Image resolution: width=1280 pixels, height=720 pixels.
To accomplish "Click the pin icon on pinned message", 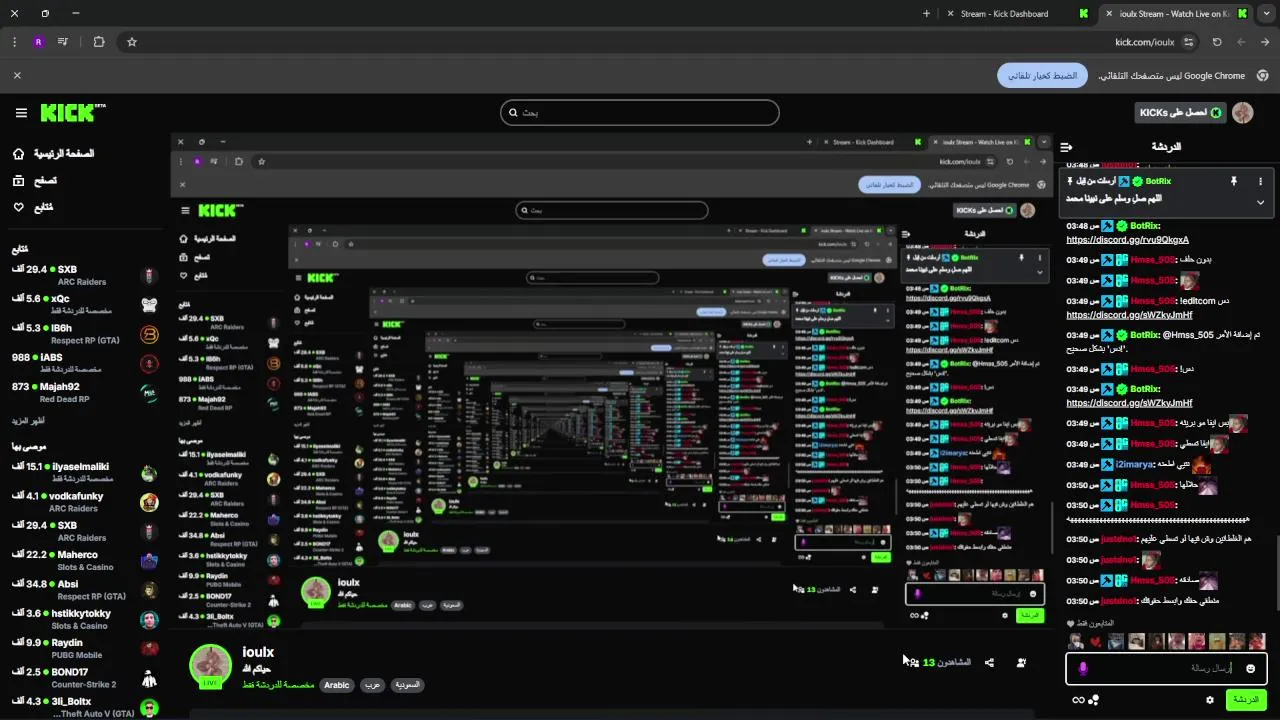I will click(1233, 181).
